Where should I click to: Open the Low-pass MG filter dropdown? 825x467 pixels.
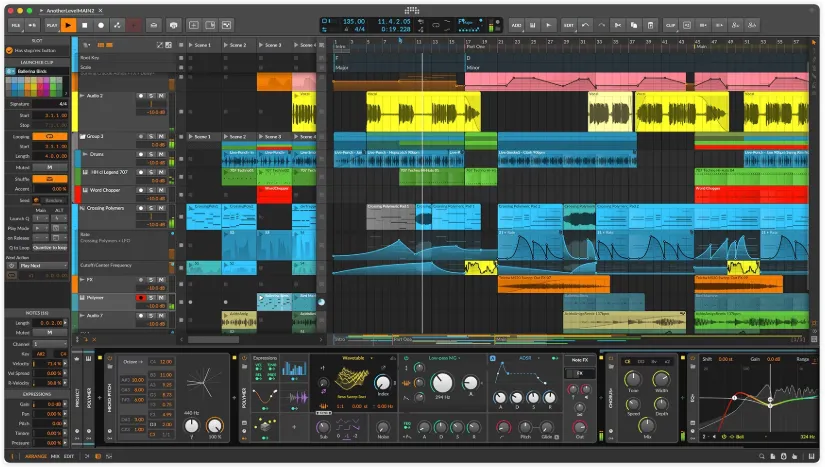444,358
